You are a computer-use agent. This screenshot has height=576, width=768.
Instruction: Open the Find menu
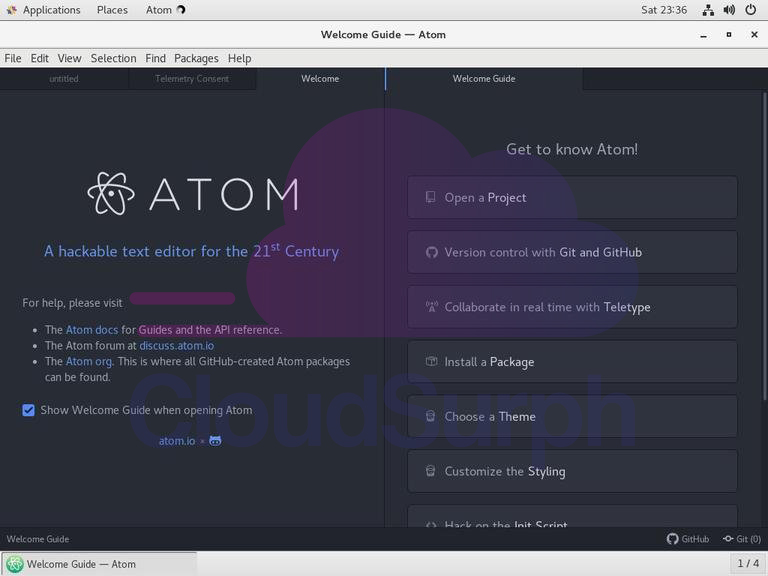pos(155,58)
